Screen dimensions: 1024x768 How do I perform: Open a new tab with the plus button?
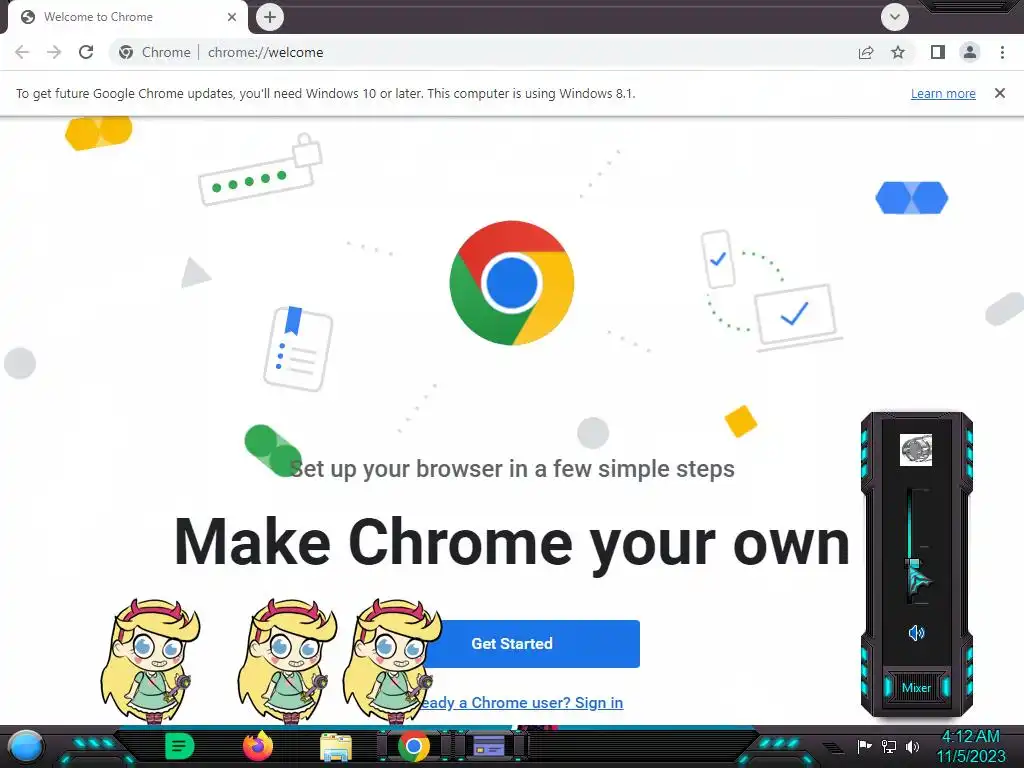coord(270,17)
